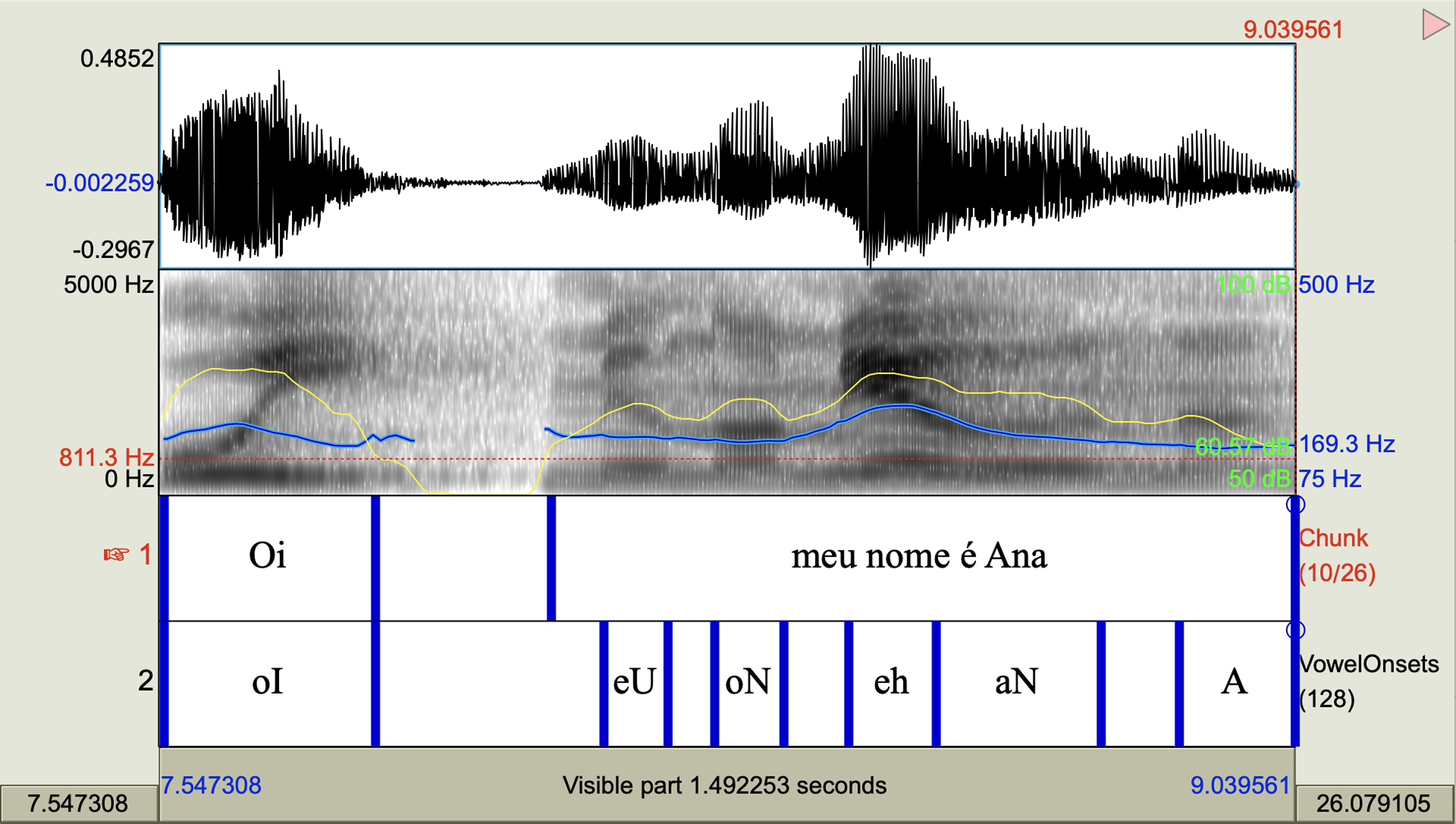Click the right 26.079105 playback button
1456x824 pixels.
pyautogui.click(x=1374, y=804)
